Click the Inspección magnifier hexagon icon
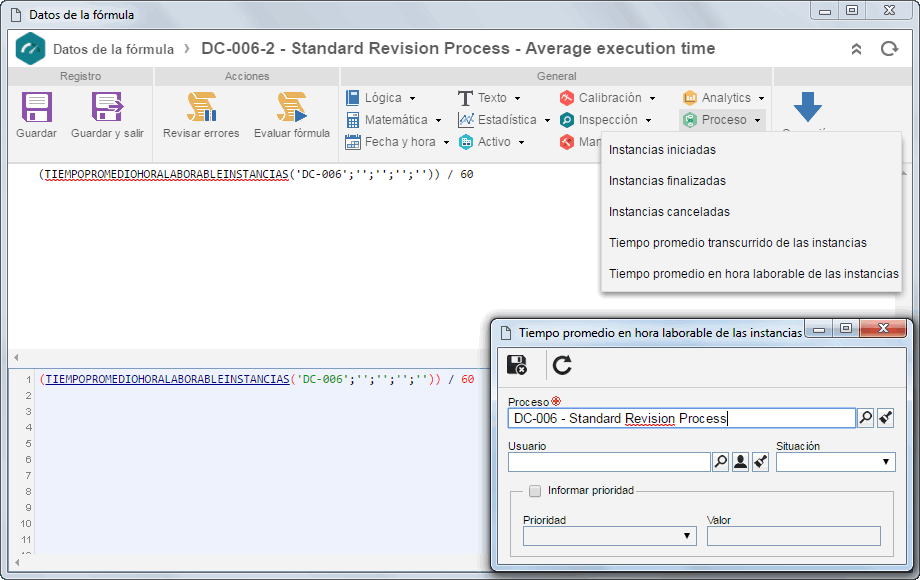The width and height of the screenshot is (920, 580). 567,120
